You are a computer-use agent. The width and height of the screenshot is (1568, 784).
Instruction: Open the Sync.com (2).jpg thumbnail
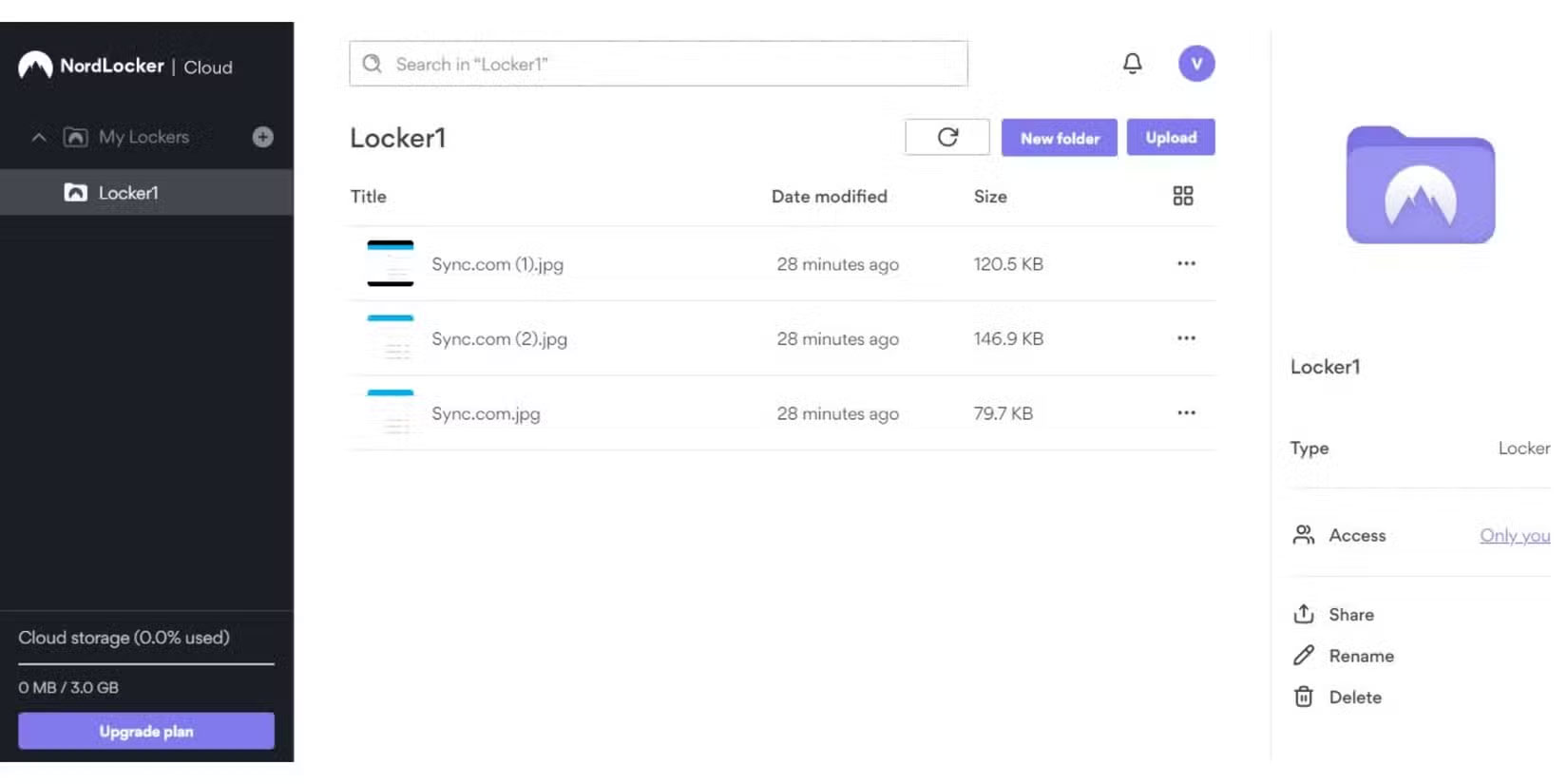point(391,338)
